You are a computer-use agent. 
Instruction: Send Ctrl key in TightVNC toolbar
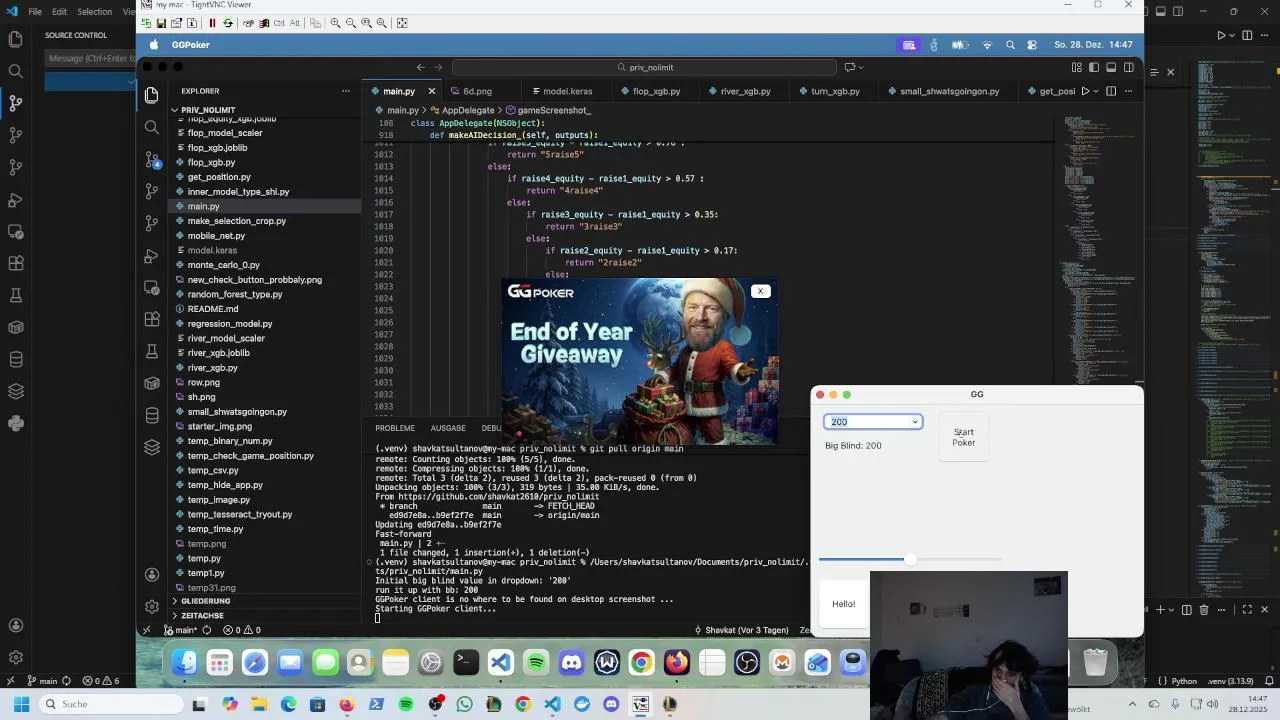click(279, 23)
